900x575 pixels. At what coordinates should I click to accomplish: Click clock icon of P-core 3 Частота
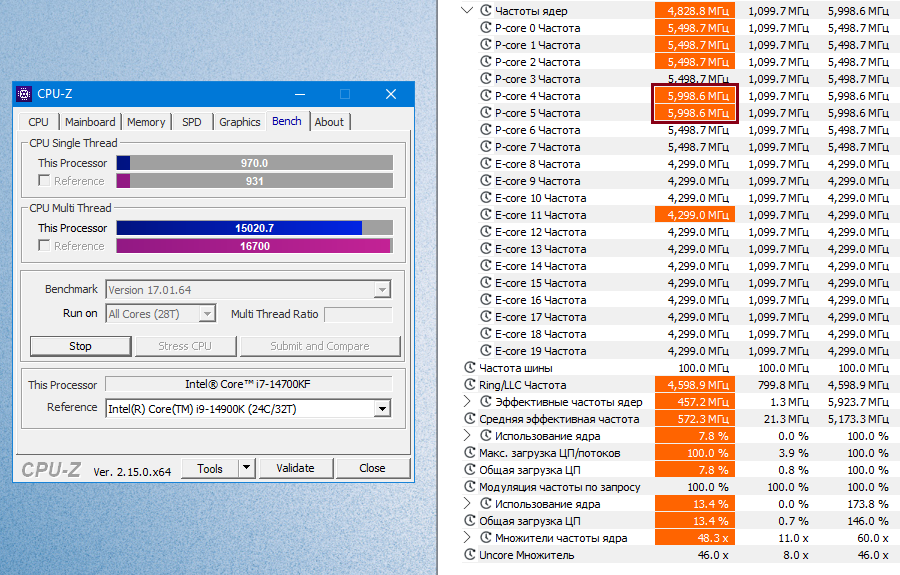[x=486, y=79]
